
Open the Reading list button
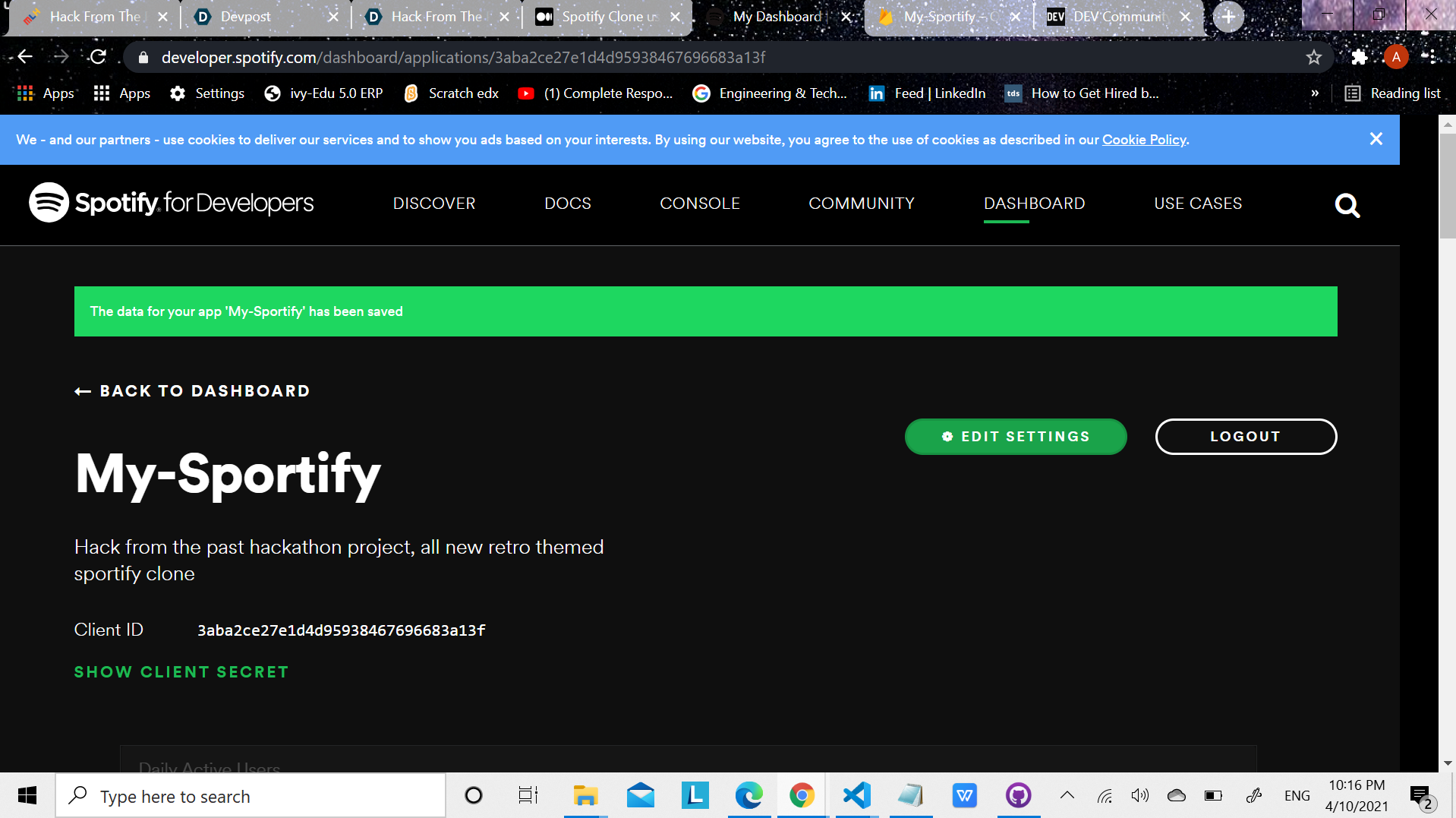[x=1393, y=93]
